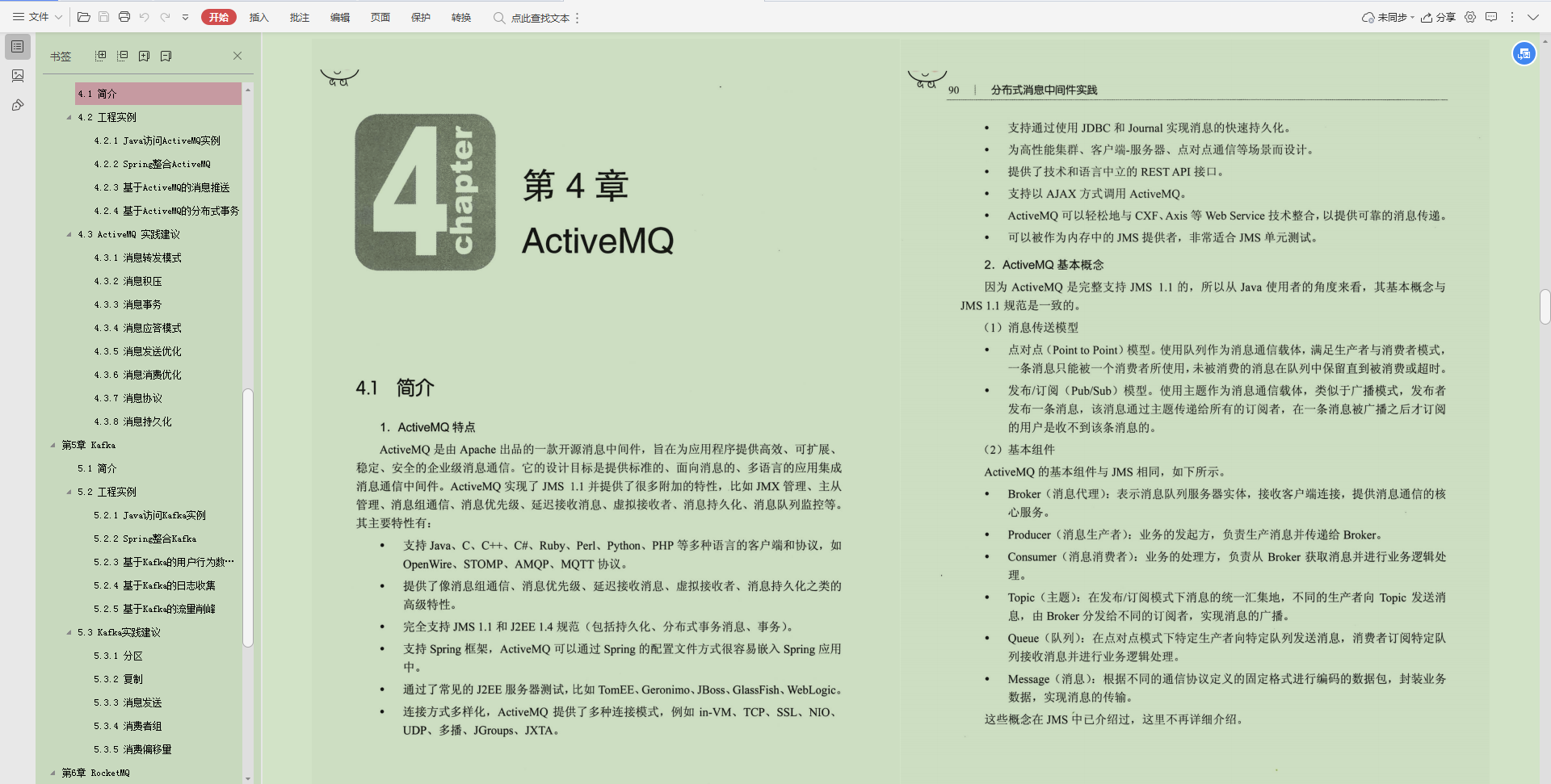Viewport: 1551px width, 784px height.
Task: Switch to the 插入 tab
Action: 258,18
